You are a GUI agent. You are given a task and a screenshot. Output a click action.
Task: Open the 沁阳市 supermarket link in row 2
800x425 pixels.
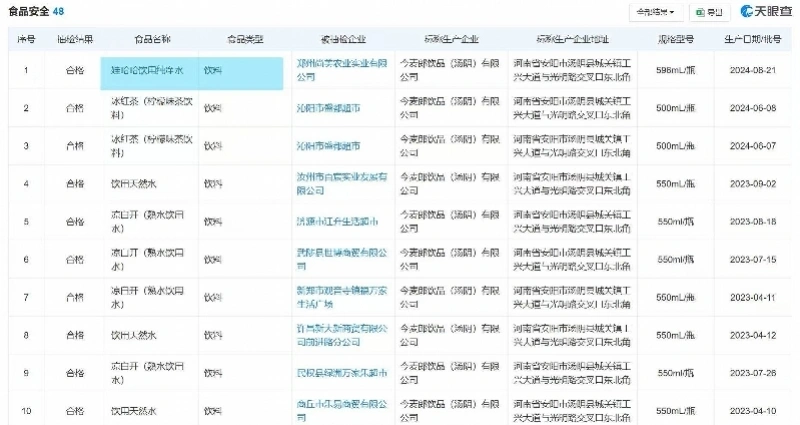coord(328,108)
